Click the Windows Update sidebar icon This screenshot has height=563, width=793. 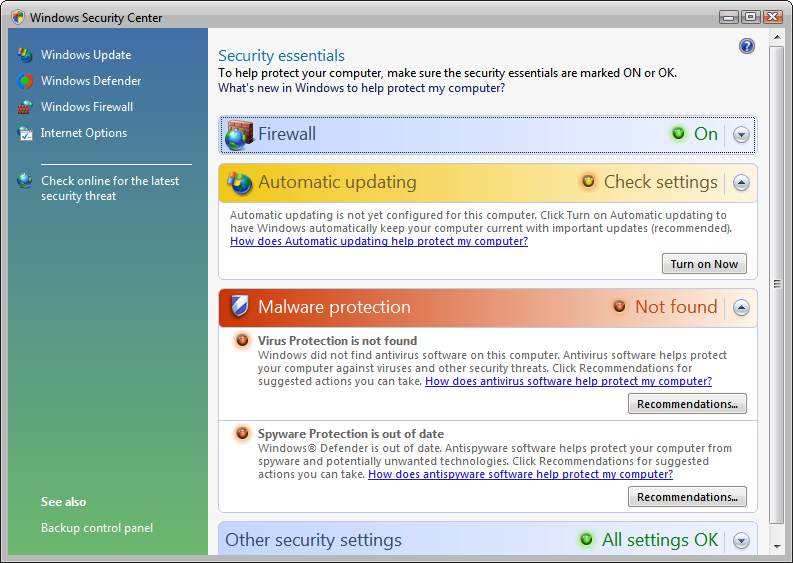coord(25,55)
